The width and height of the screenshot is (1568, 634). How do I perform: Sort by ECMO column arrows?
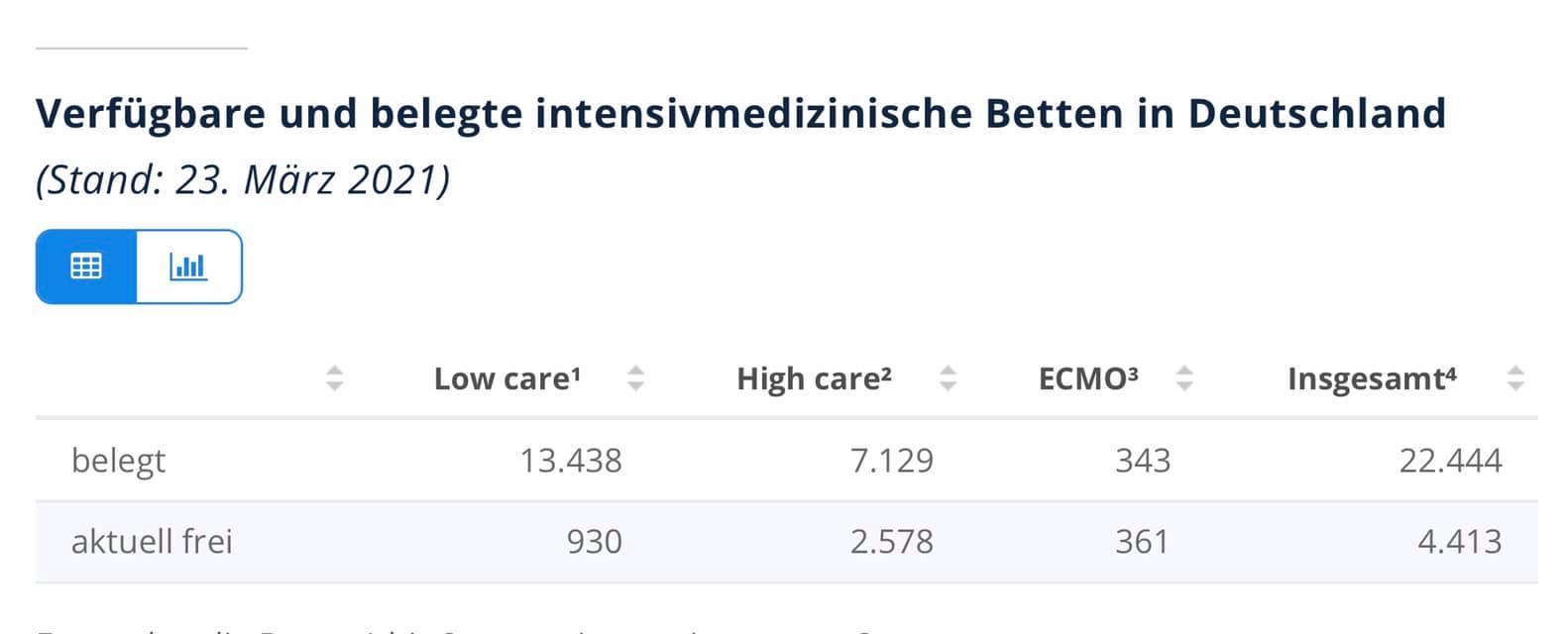(x=1184, y=378)
